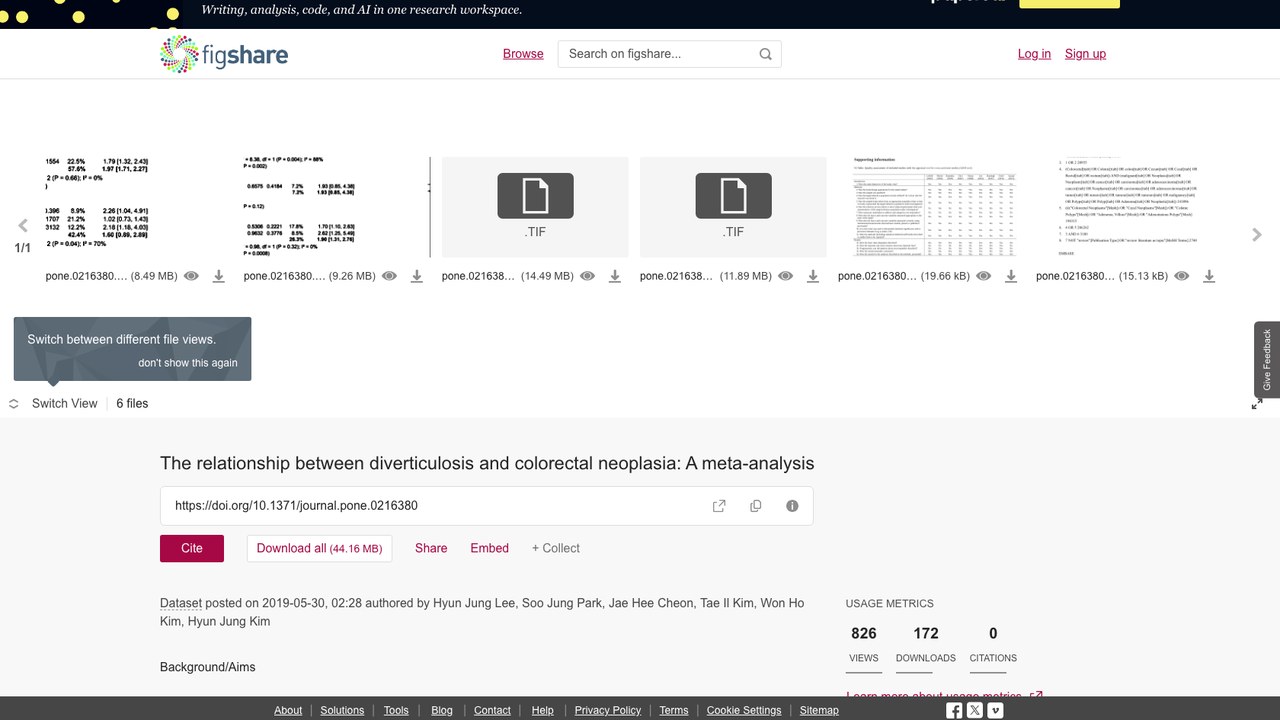The width and height of the screenshot is (1280, 720).
Task: Download the 14.49 MB TIF file
Action: 615,276
